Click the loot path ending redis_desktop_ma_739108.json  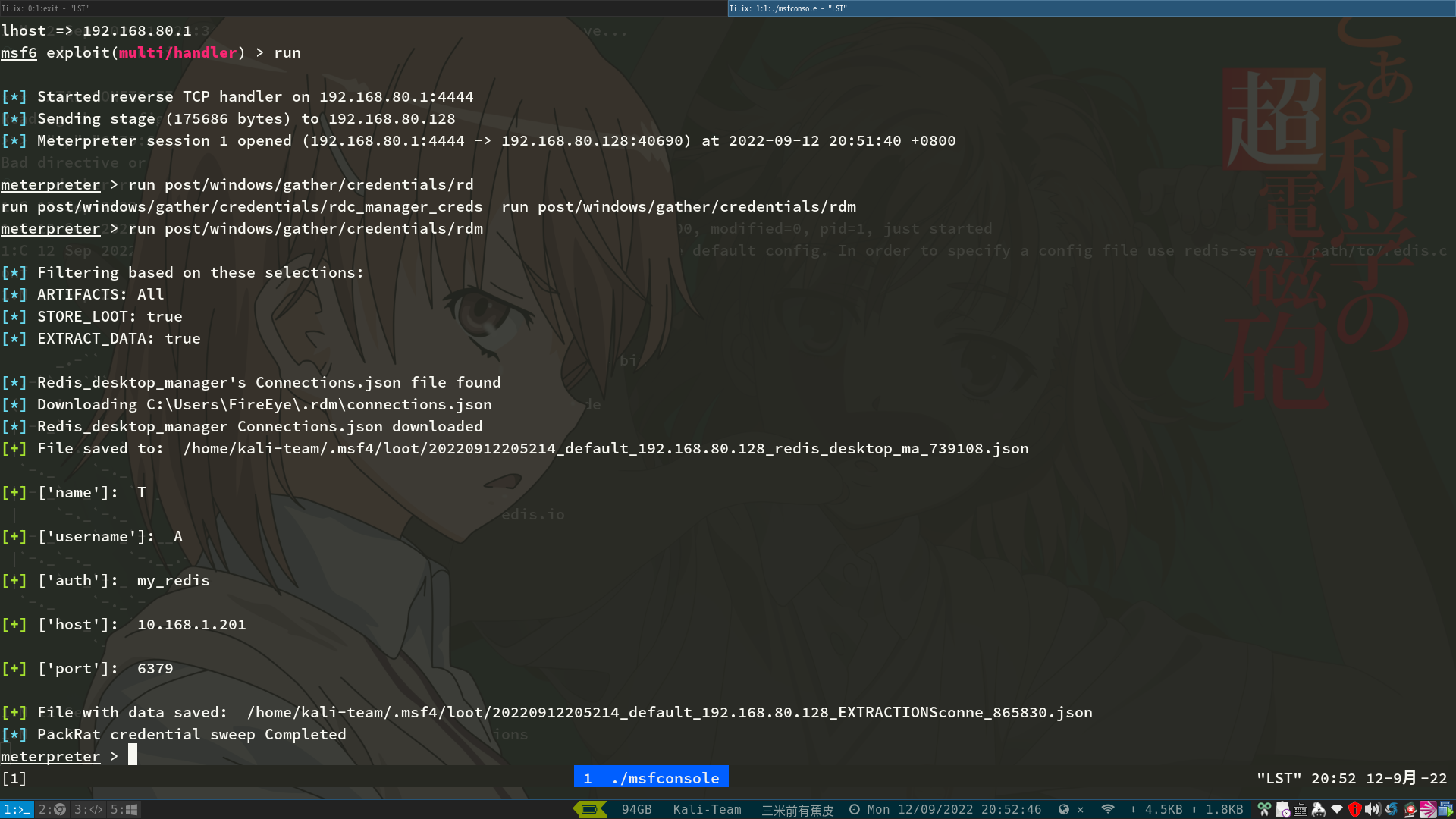pos(606,448)
